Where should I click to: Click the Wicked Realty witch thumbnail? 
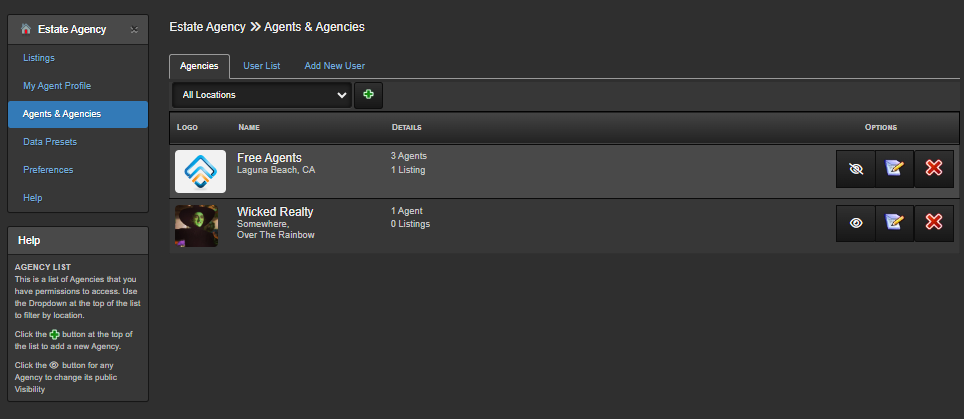tap(196, 225)
